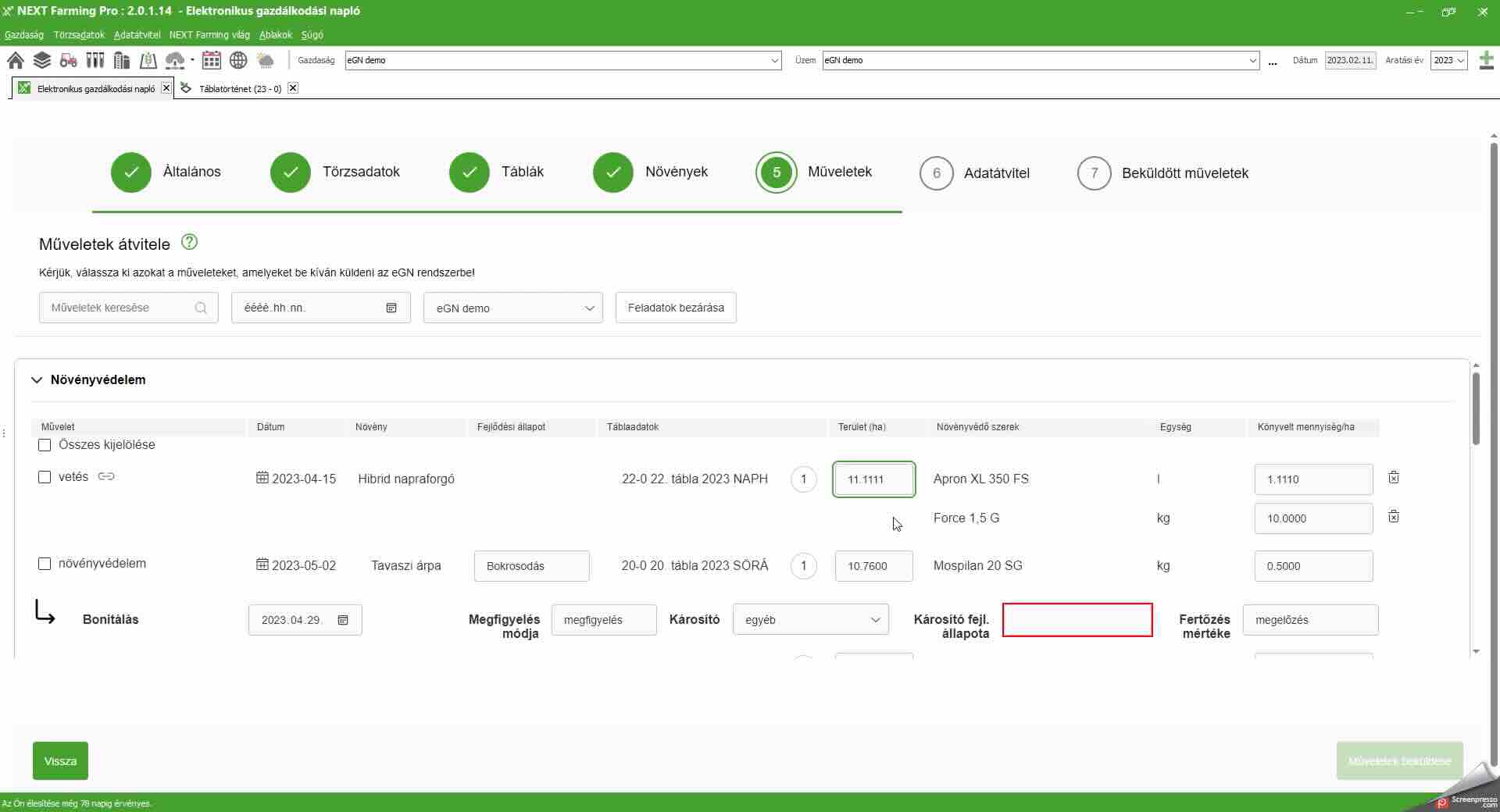Click the globe map icon
This screenshot has height=812, width=1500.
238,60
